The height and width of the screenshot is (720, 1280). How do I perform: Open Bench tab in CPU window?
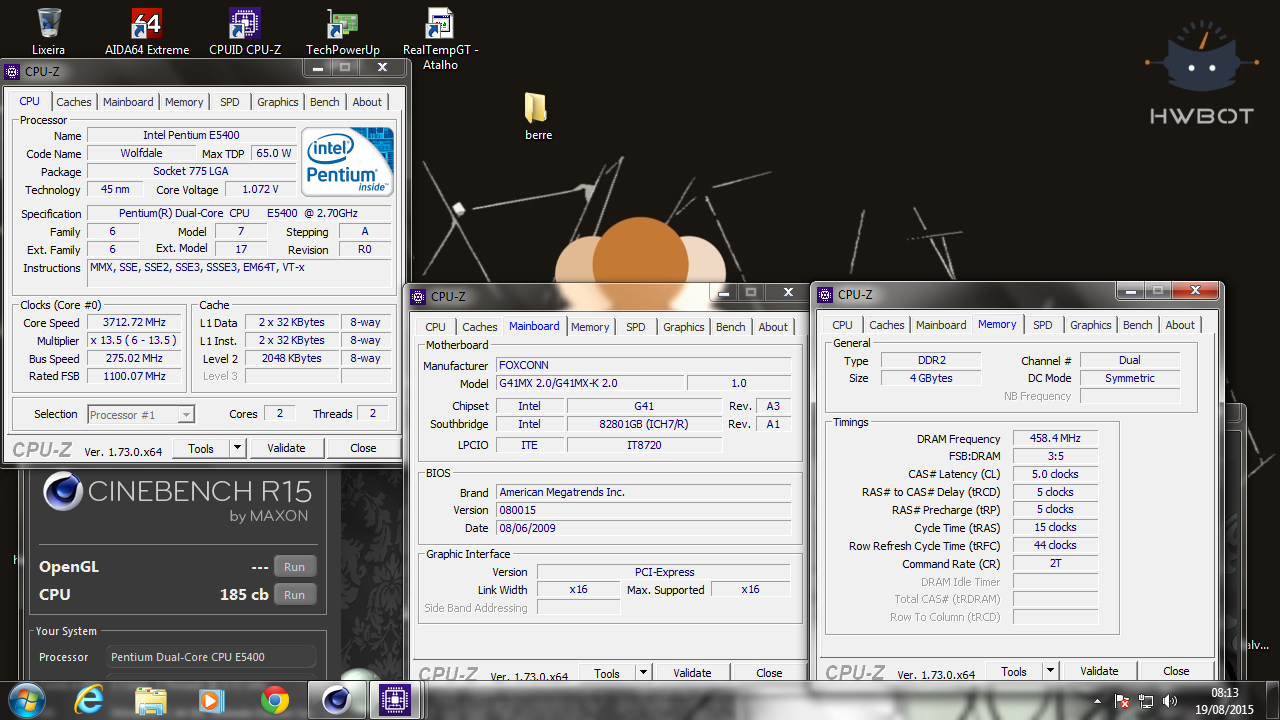(325, 102)
